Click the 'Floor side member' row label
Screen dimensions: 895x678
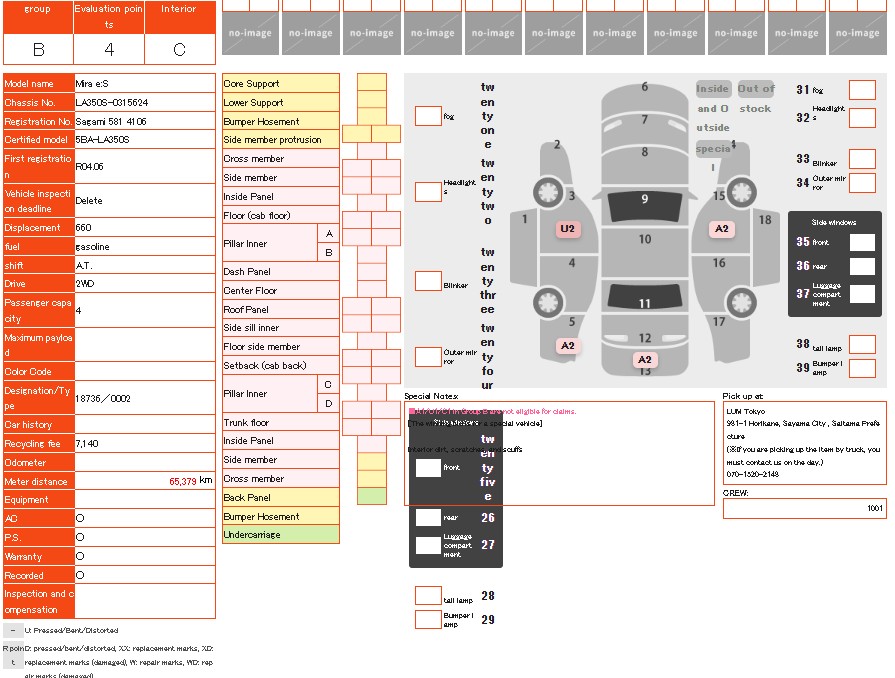click(x=281, y=346)
